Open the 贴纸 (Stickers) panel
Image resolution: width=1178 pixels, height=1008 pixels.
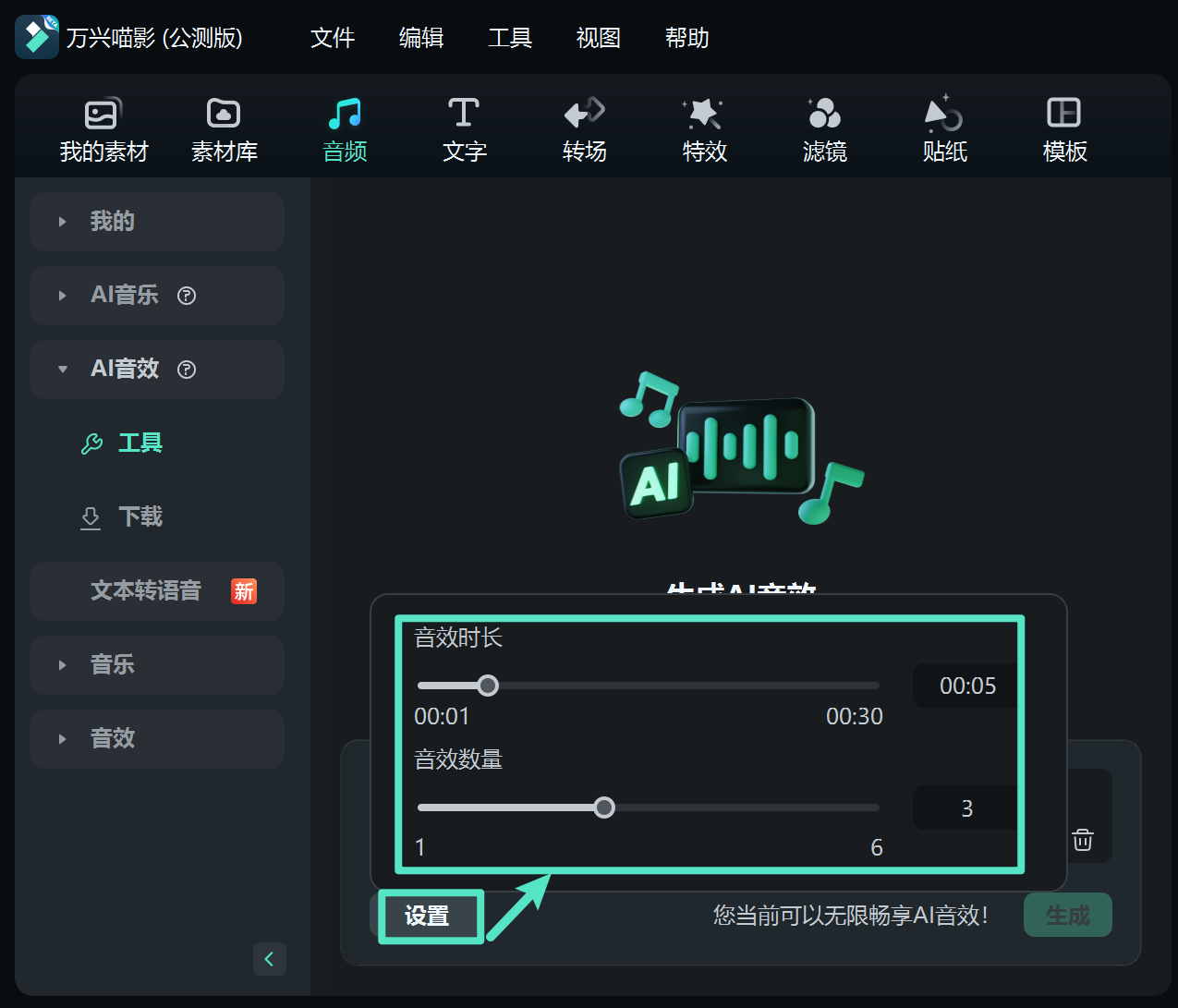coord(944,129)
